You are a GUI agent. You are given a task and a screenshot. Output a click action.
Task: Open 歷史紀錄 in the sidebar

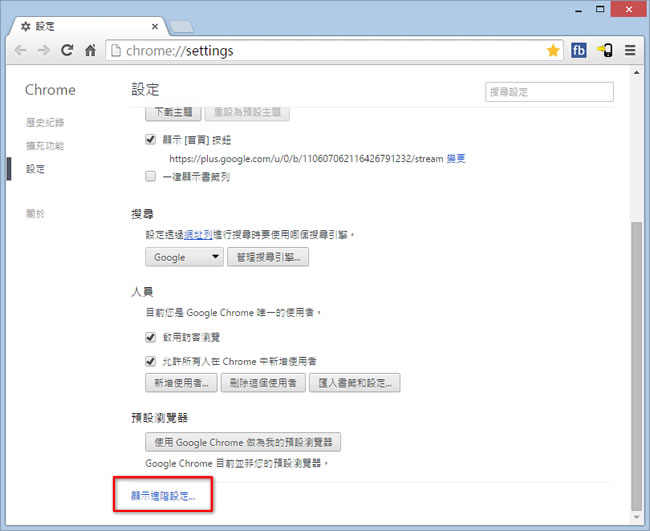coord(45,122)
